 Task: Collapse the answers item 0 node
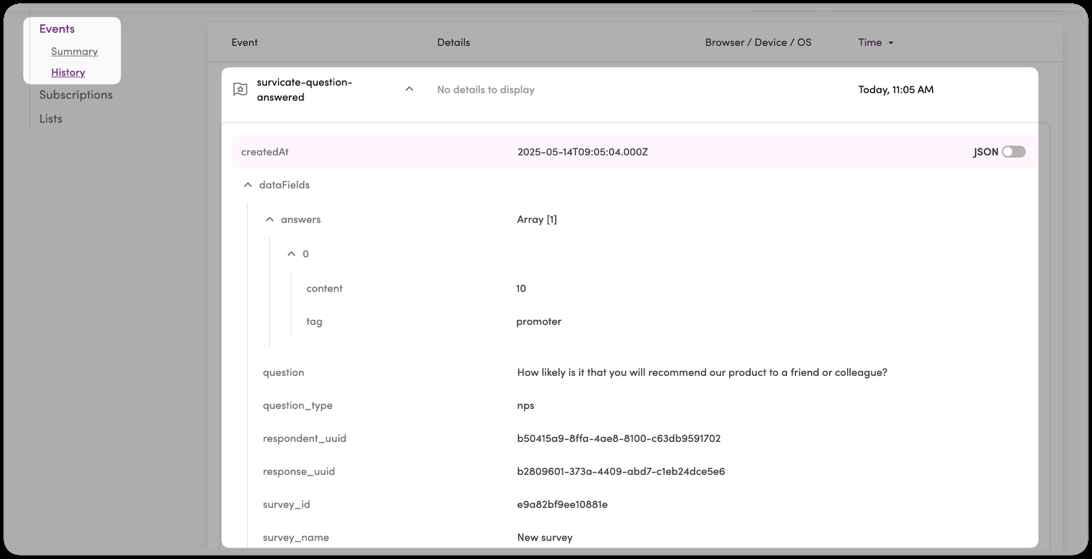click(291, 254)
